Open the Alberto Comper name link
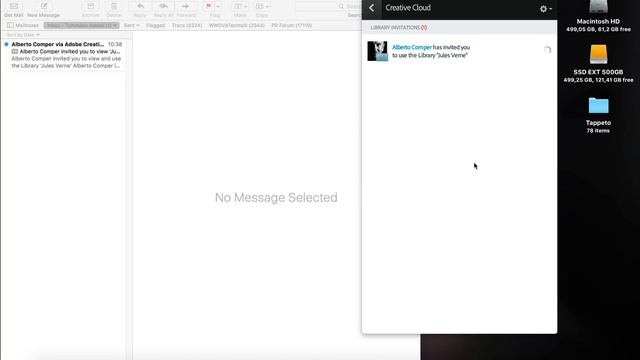 (x=411, y=47)
